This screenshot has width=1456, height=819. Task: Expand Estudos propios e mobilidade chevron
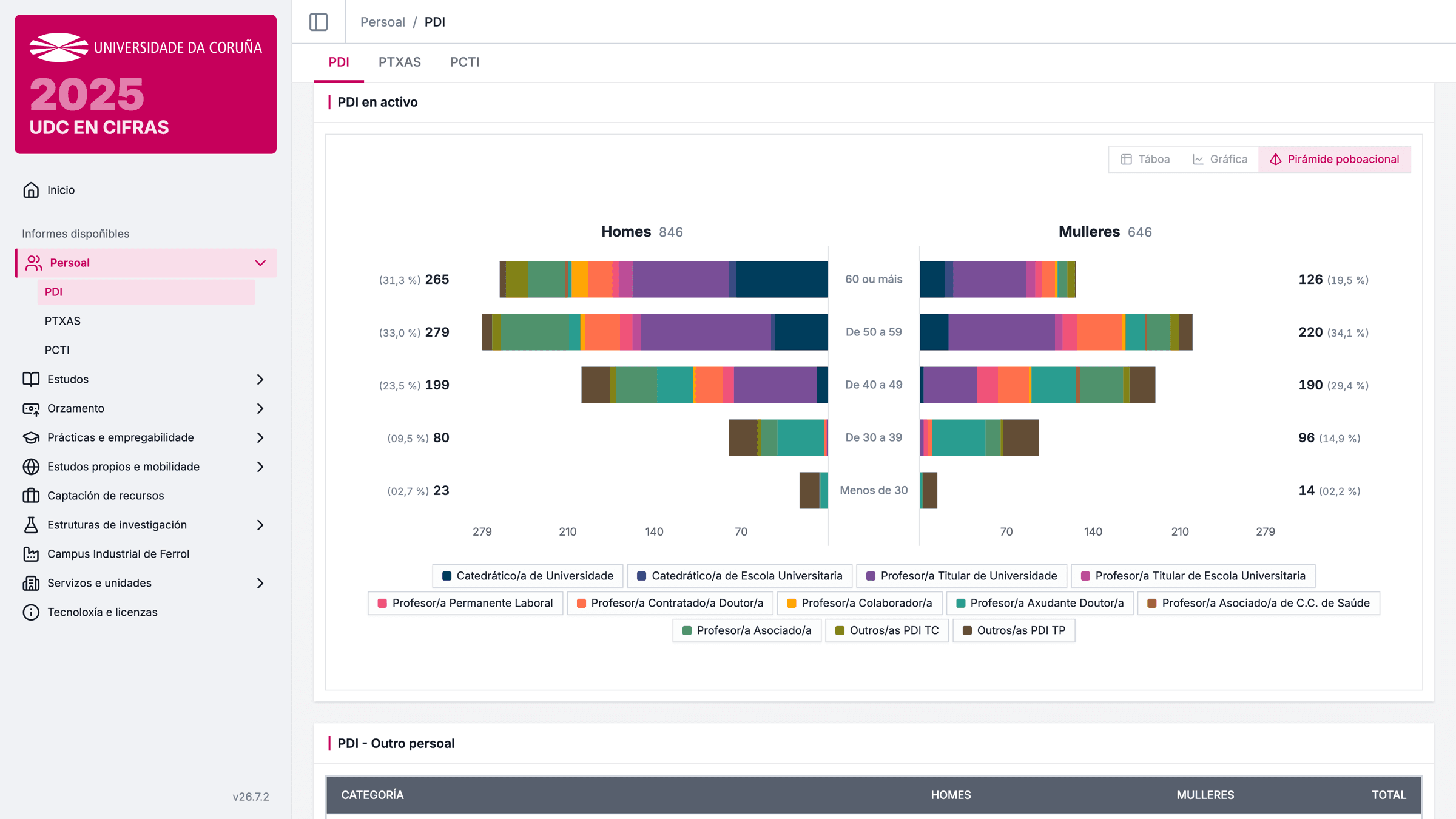[260, 467]
